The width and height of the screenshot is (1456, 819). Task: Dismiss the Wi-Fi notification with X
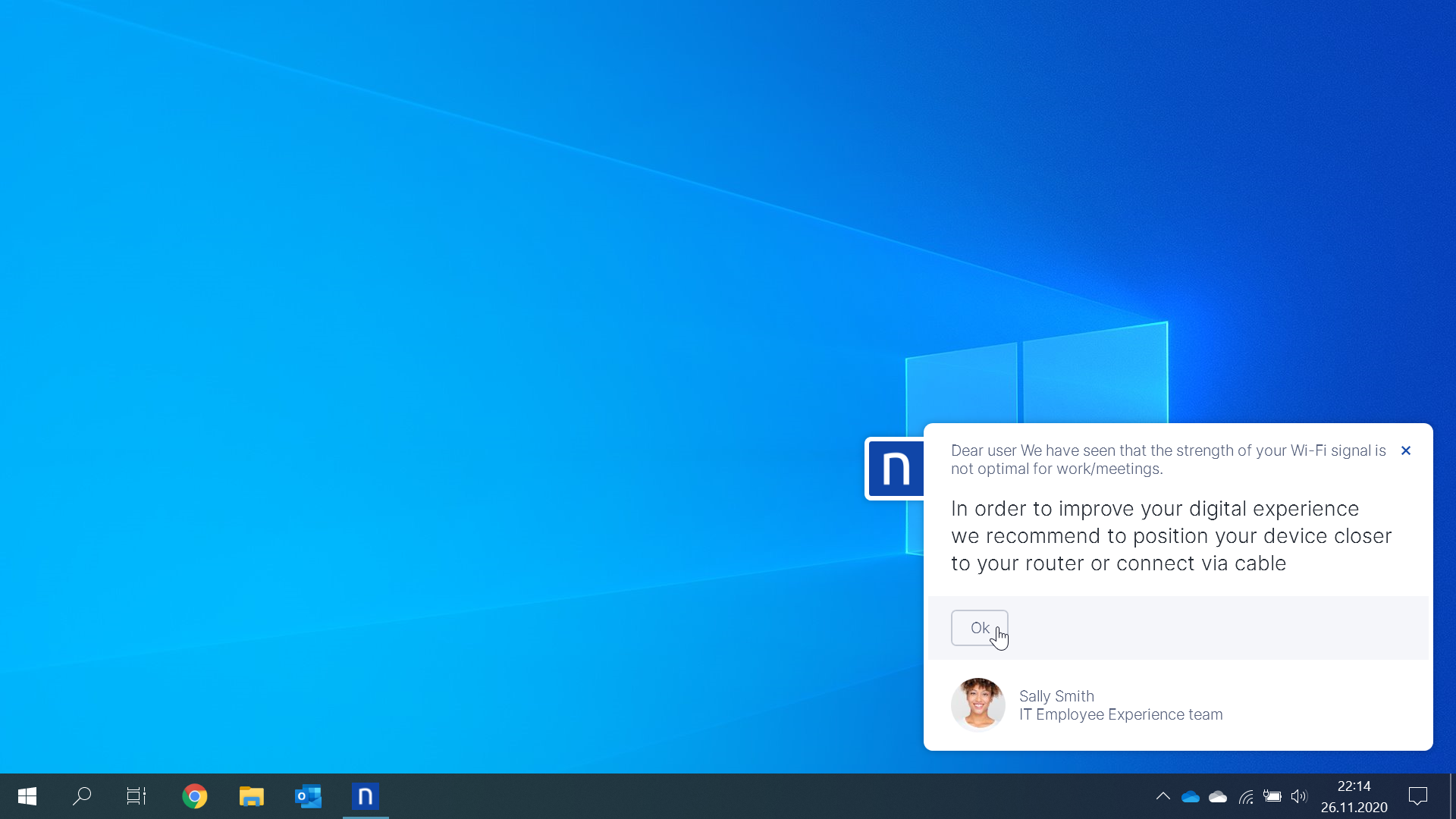[1406, 450]
